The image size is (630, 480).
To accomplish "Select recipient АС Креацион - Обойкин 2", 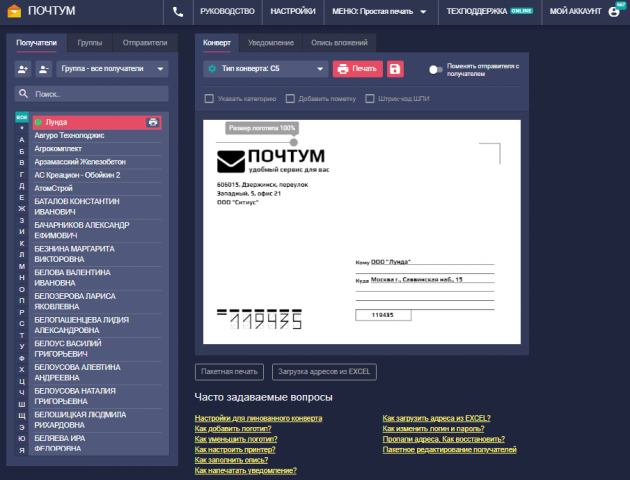I will pos(97,175).
